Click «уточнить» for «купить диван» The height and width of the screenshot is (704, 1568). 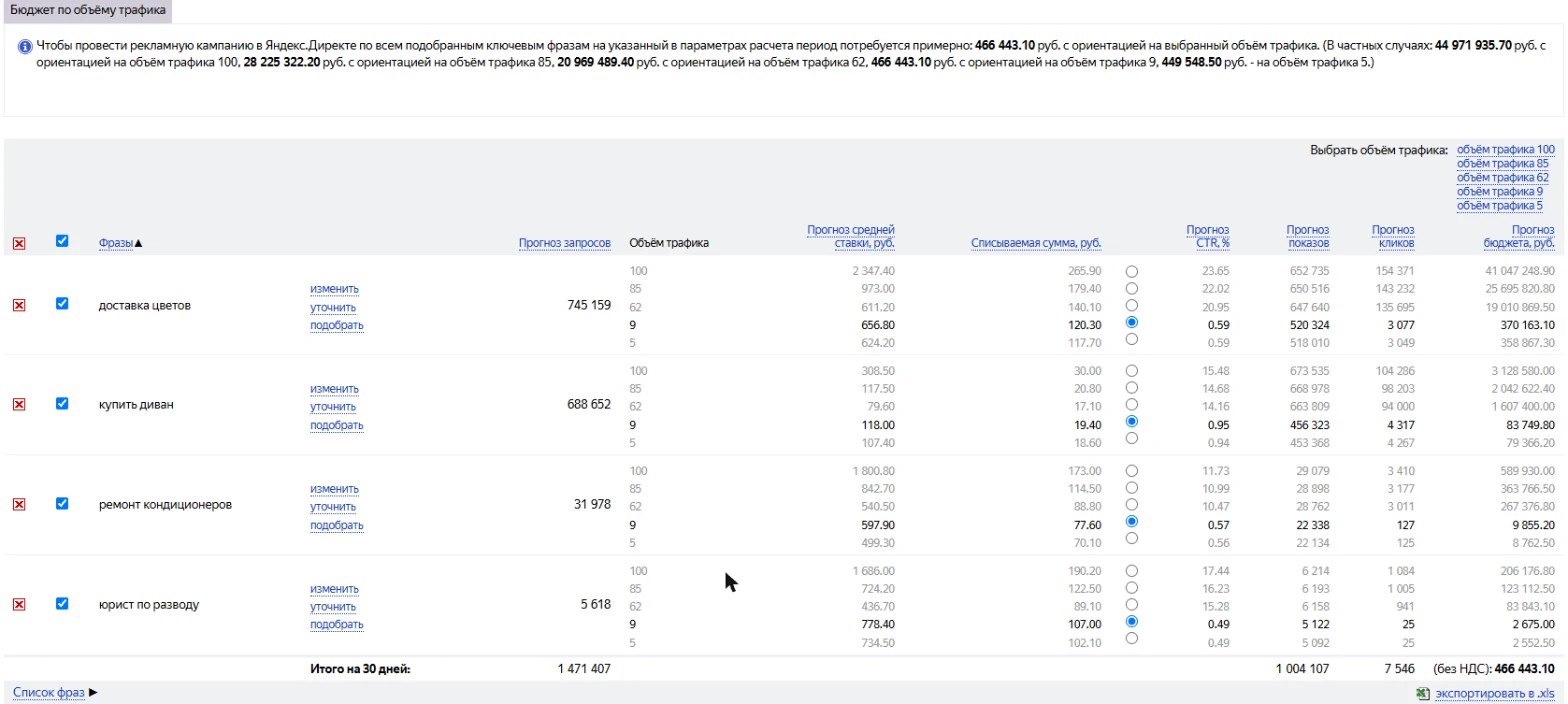coord(333,407)
